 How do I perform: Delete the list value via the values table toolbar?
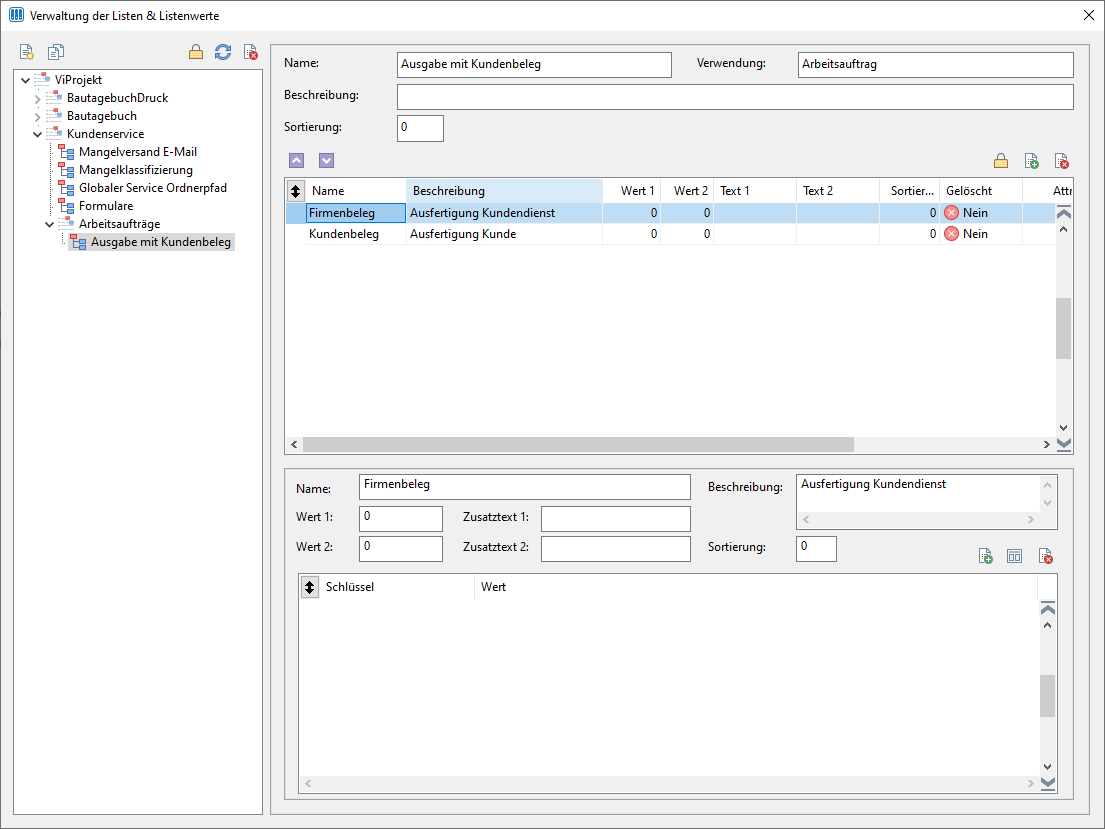1061,161
